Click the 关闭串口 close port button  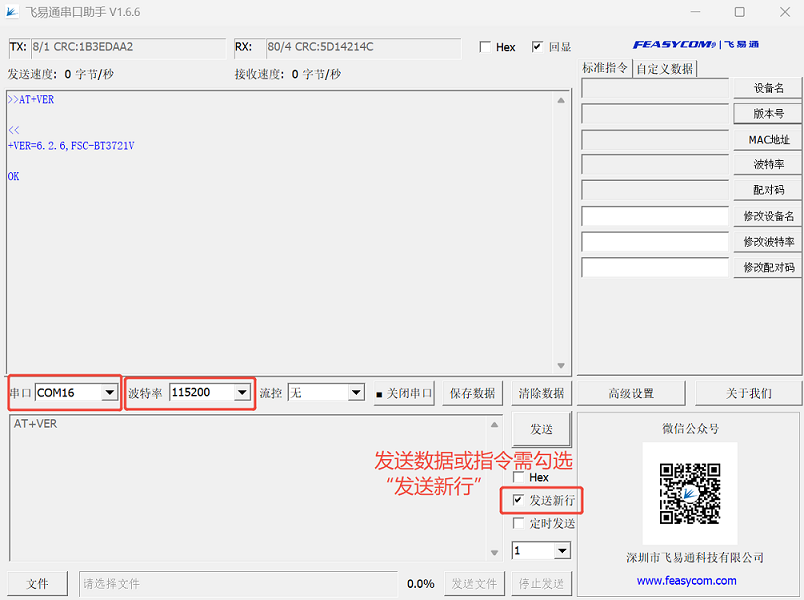pos(404,393)
